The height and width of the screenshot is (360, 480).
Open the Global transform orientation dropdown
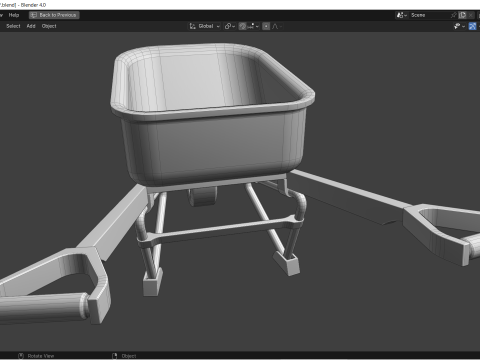pyautogui.click(x=205, y=26)
